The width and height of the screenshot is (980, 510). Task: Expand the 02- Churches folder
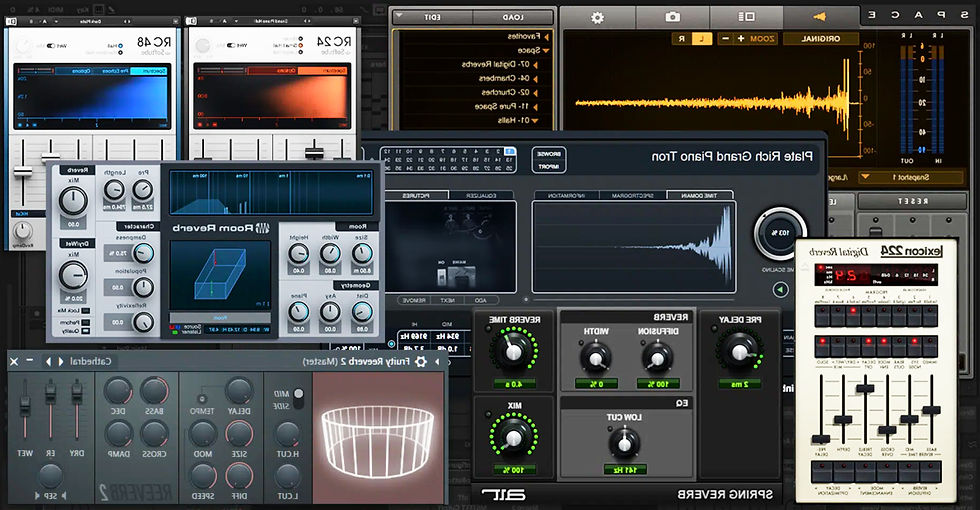pos(535,92)
